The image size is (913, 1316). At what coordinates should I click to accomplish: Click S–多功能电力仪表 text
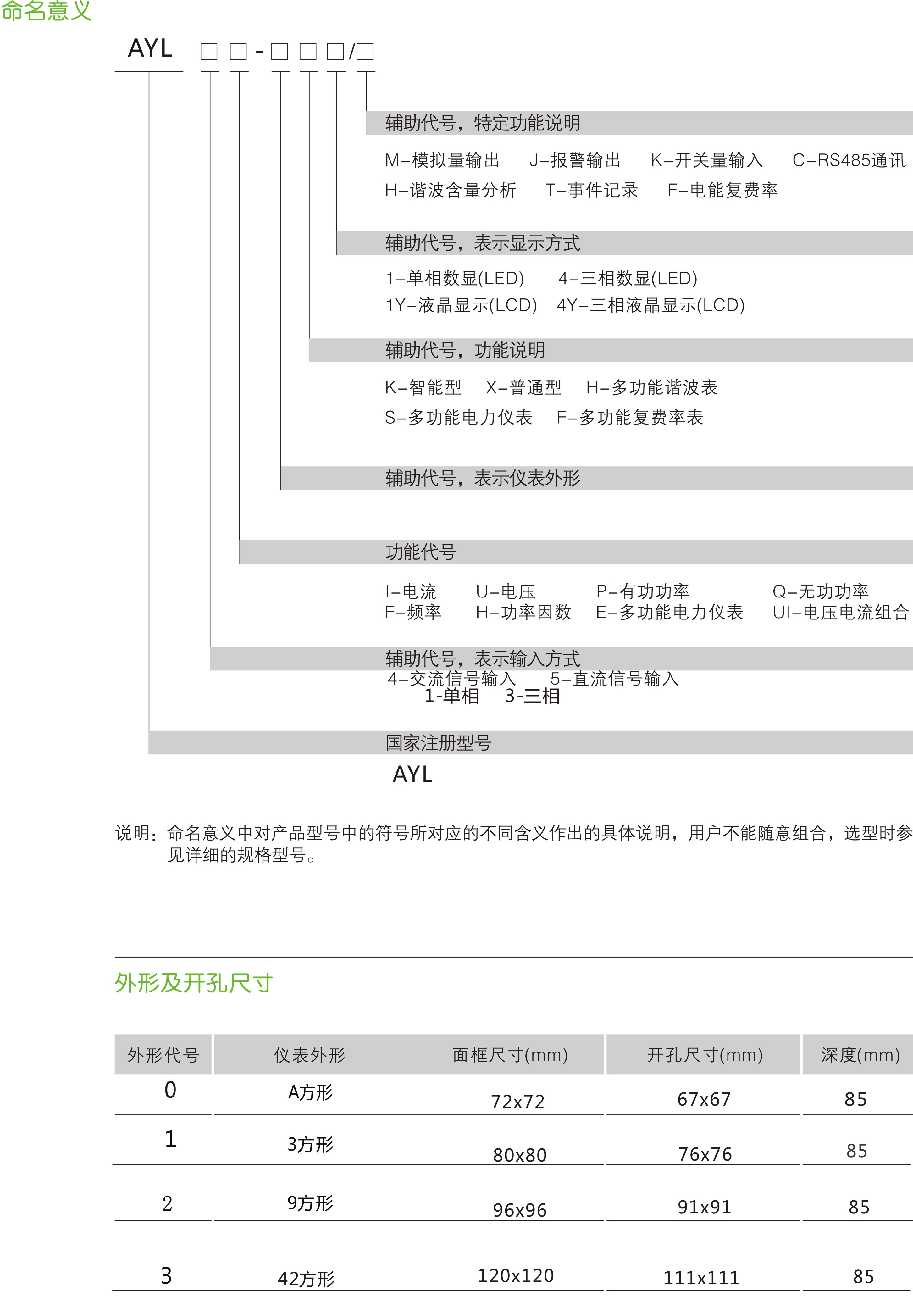coord(458,418)
